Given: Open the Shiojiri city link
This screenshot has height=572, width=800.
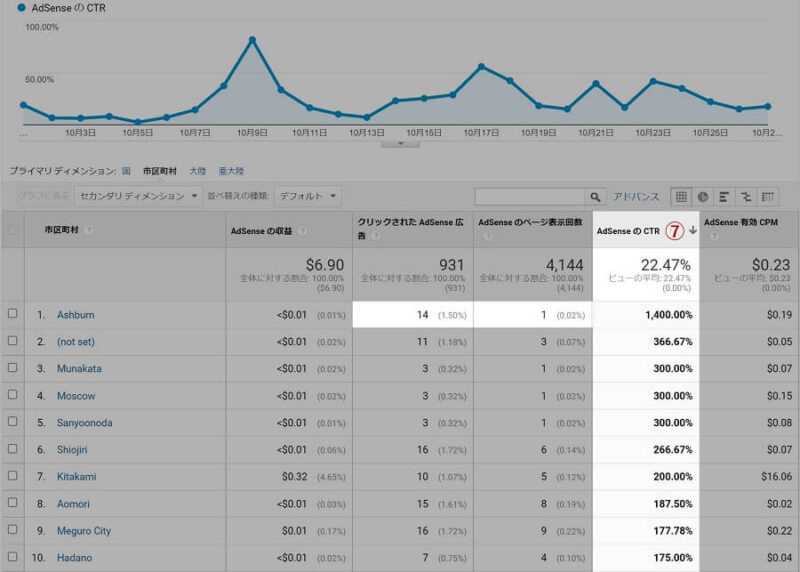Looking at the screenshot, I should tap(72, 450).
